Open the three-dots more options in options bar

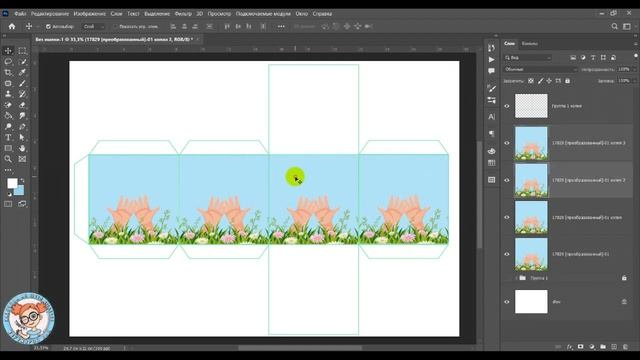[281, 26]
